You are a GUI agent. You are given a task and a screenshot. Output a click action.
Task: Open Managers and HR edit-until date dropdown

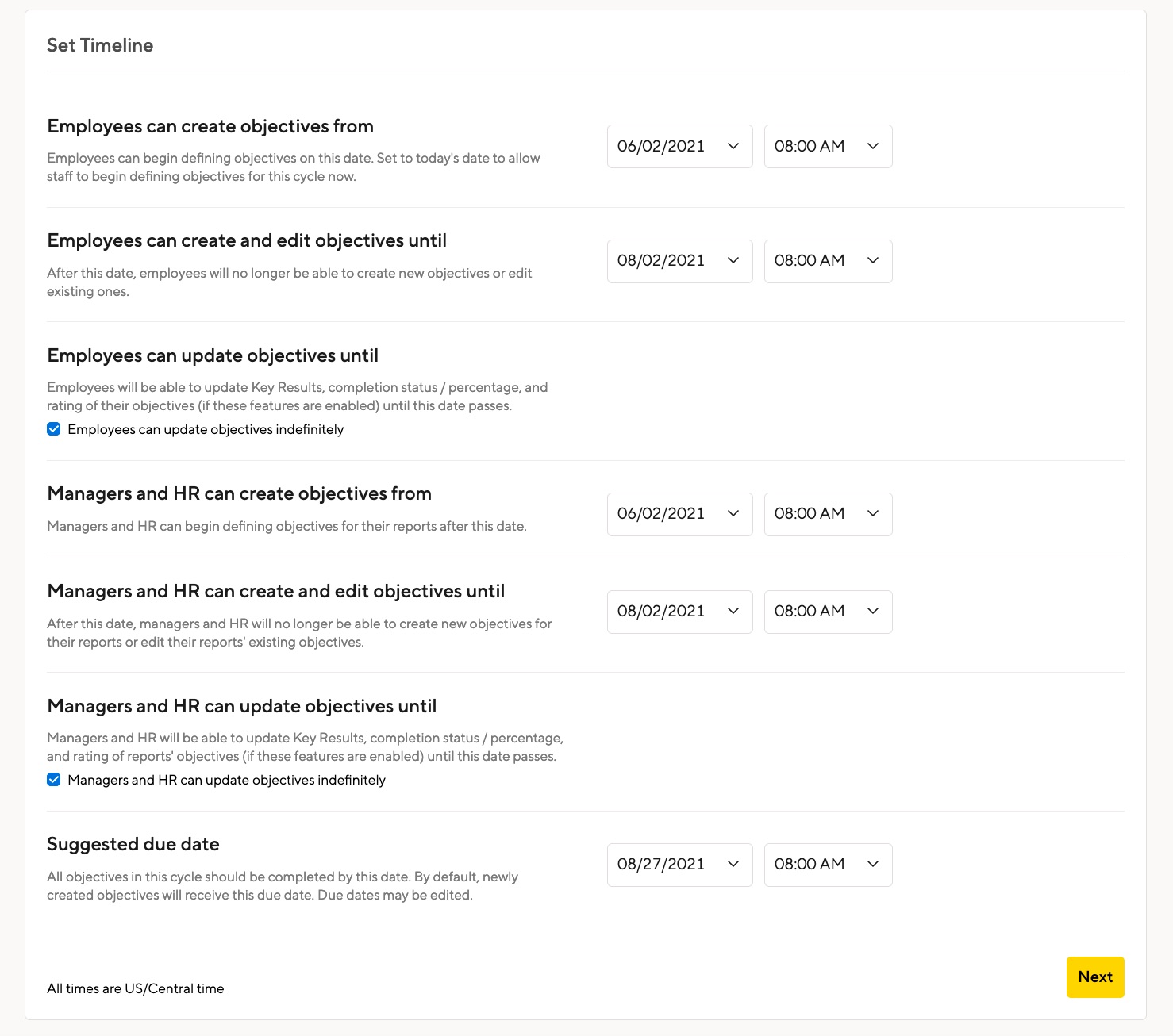coord(679,612)
